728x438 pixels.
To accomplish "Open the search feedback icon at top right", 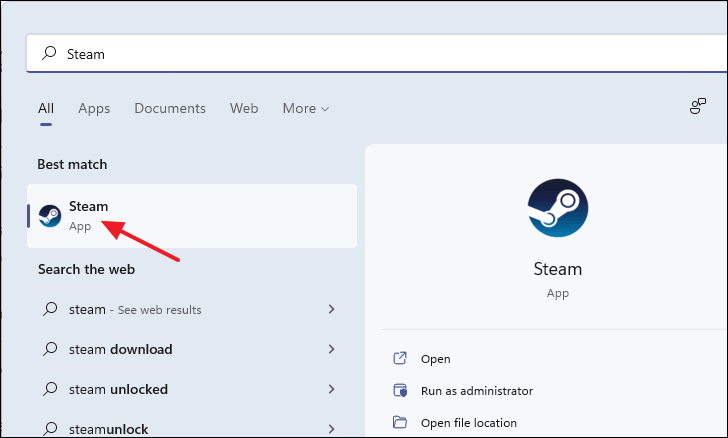I will [x=697, y=106].
